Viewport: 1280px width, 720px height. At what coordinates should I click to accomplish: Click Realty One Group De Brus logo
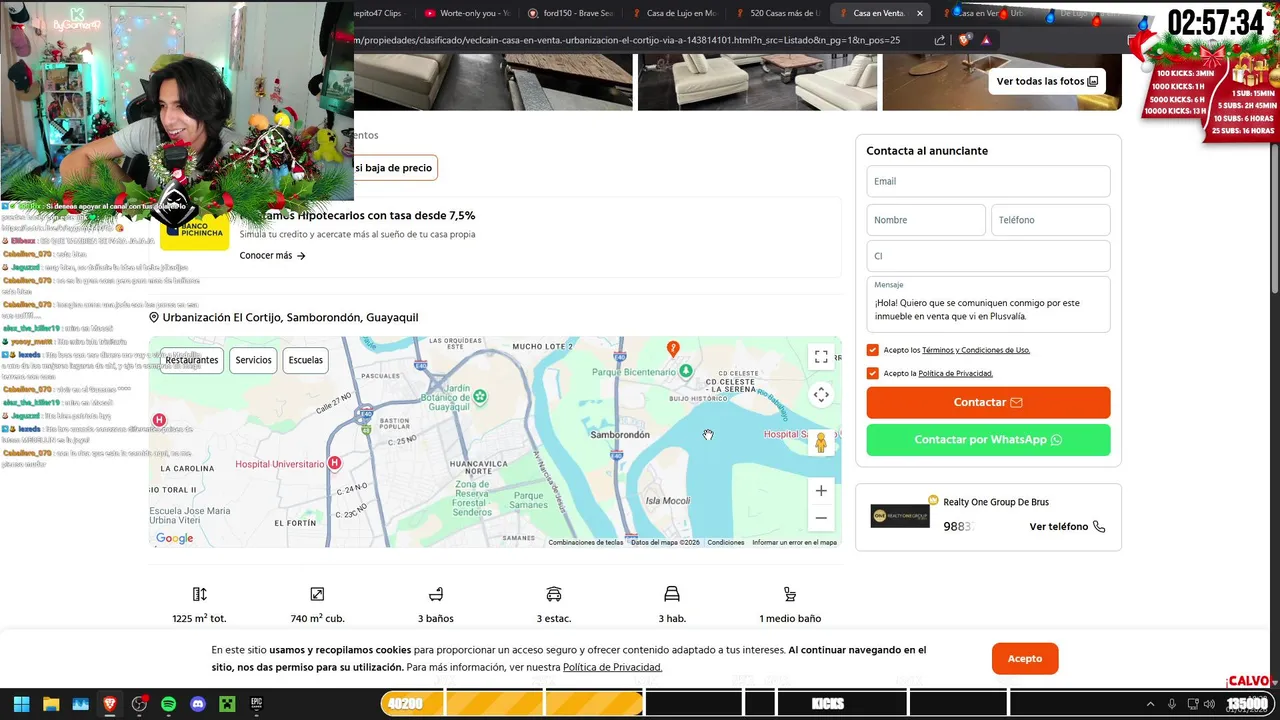point(900,515)
